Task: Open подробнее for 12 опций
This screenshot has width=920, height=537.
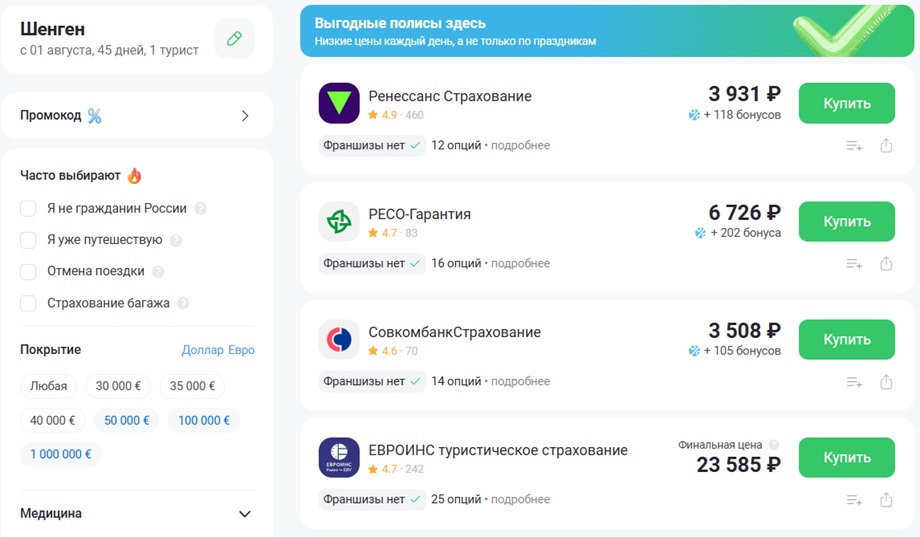Action: [520, 146]
